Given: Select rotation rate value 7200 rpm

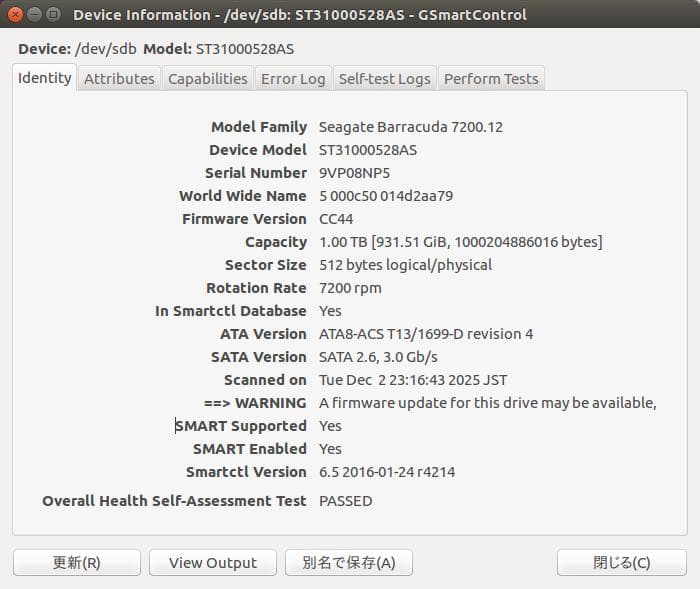Looking at the screenshot, I should (350, 288).
